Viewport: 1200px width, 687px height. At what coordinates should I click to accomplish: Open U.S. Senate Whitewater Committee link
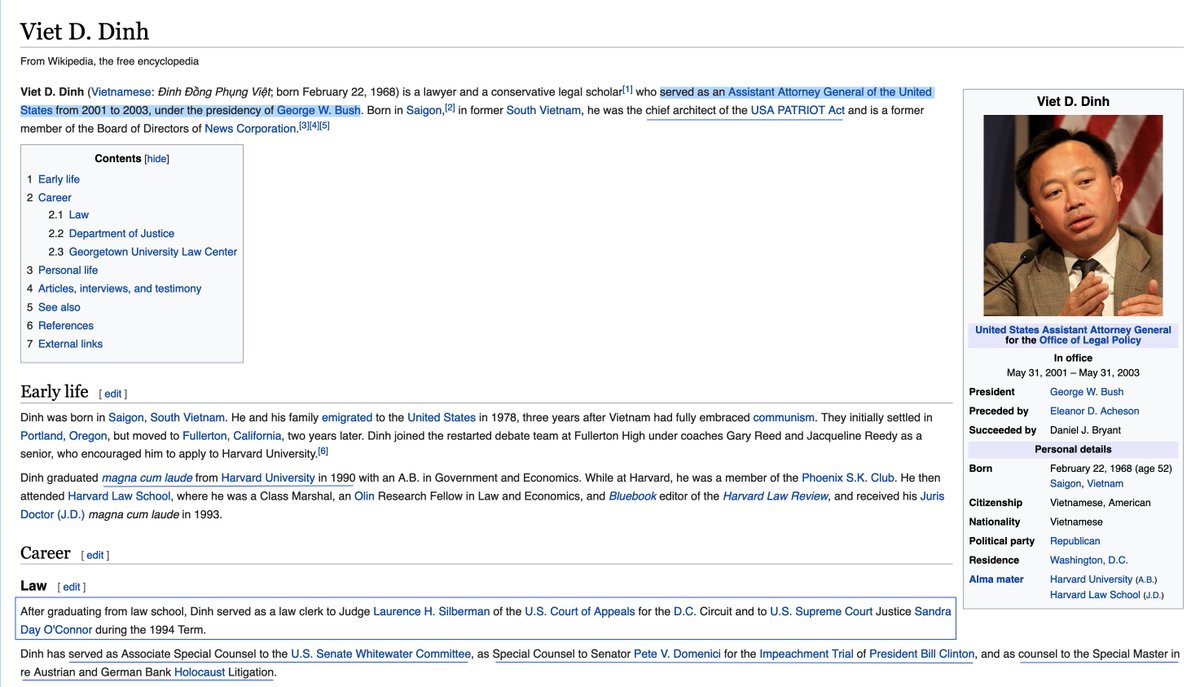pyautogui.click(x=381, y=654)
